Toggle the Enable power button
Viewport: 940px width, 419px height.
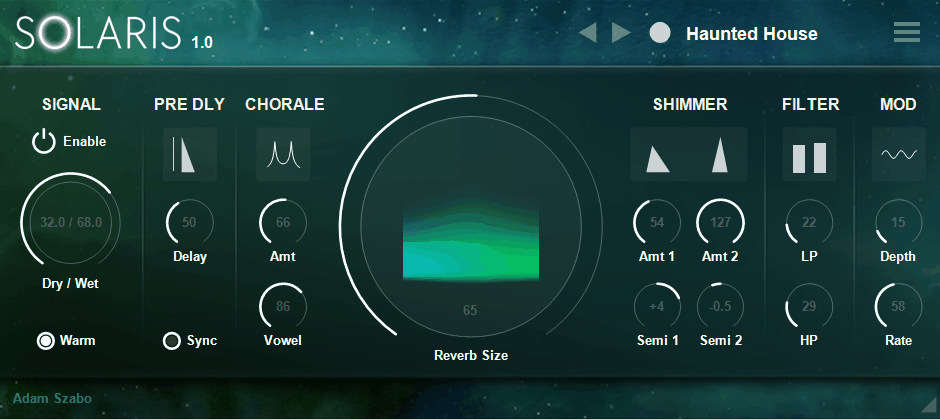(x=43, y=142)
